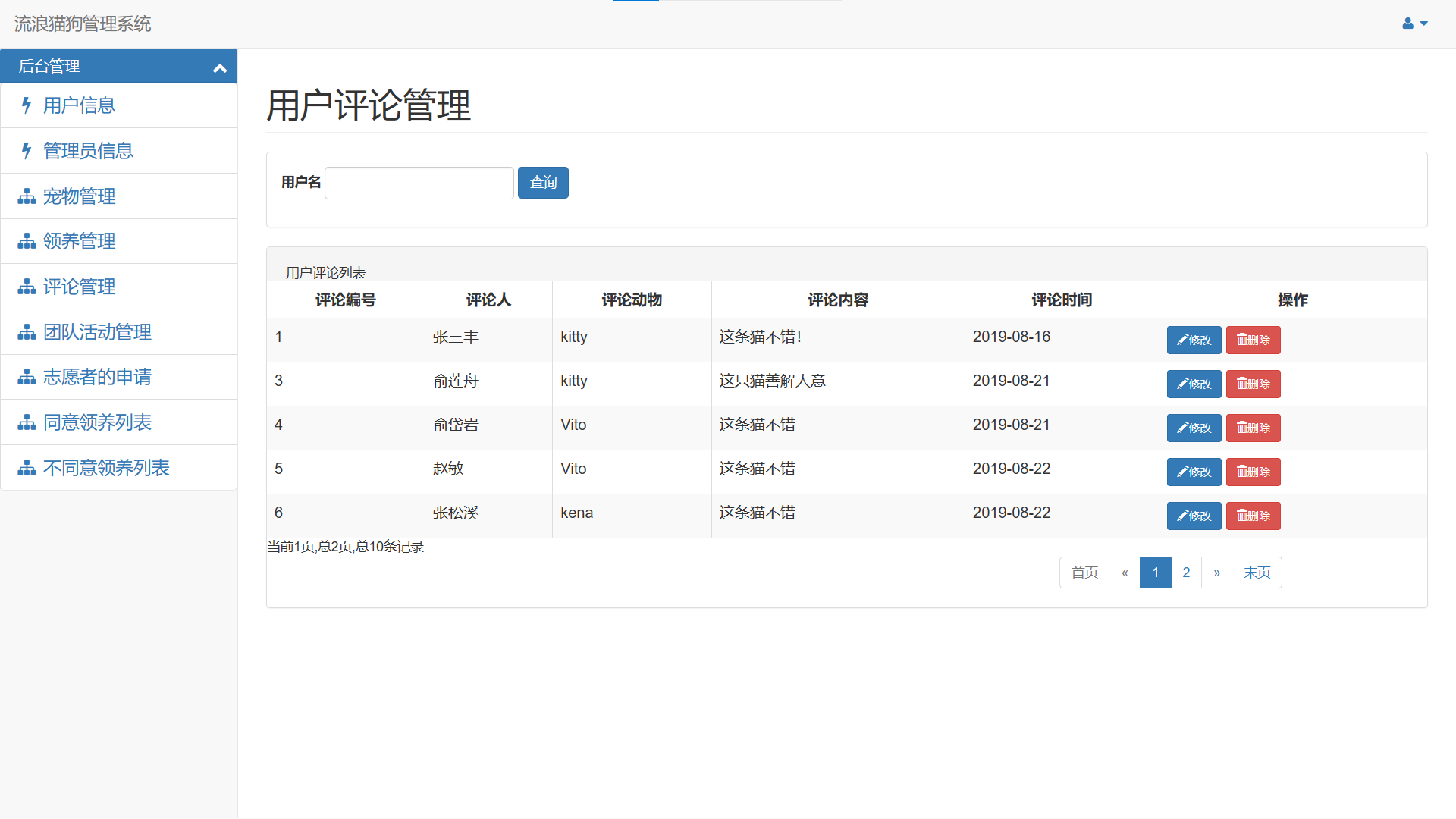This screenshot has height=819, width=1456.
Task: Edit the comment by 张三丰
Action: coord(1194,340)
